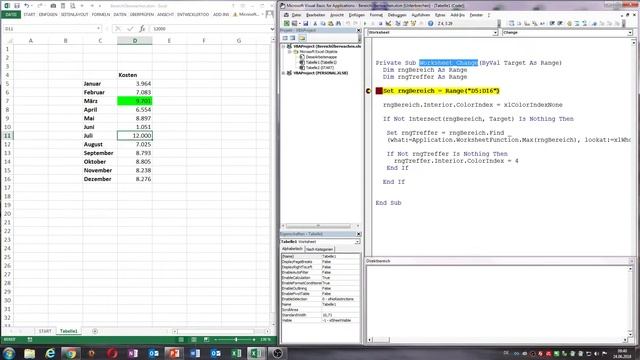This screenshot has height=360, width=640.
Task: Click the breakpoint dot beside Set rngBereich line
Action: point(368,91)
